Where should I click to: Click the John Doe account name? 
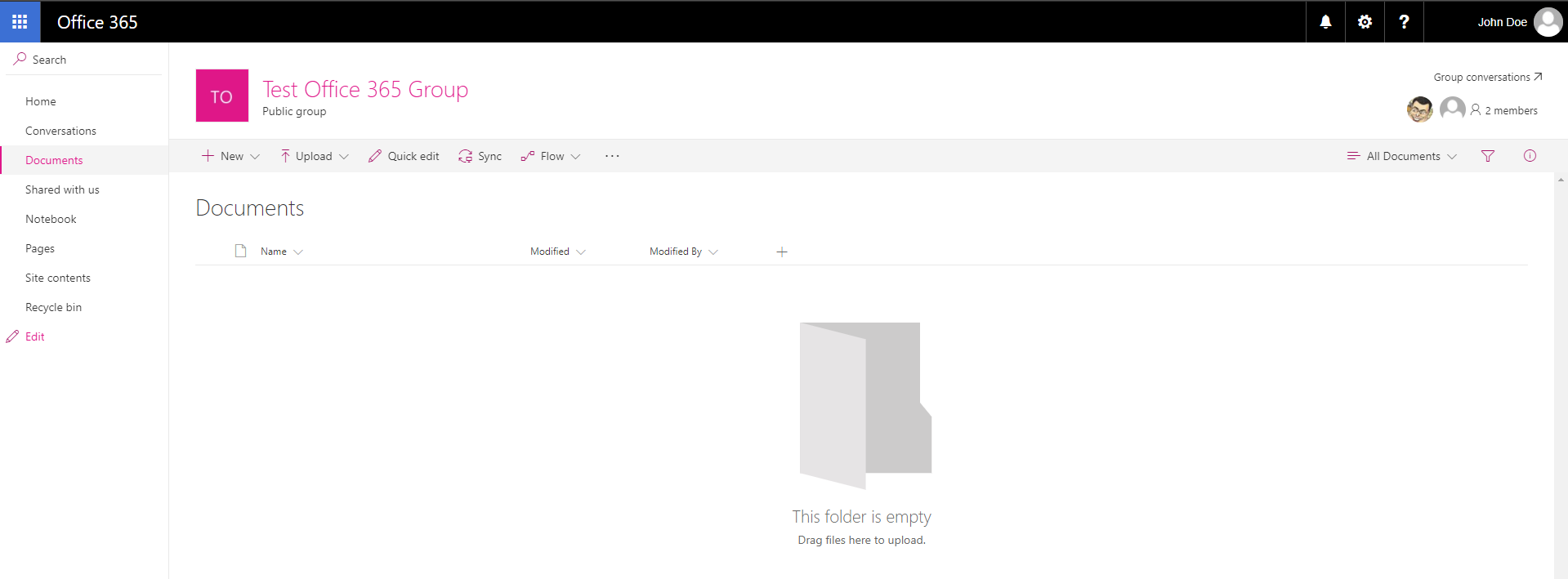1502,22
